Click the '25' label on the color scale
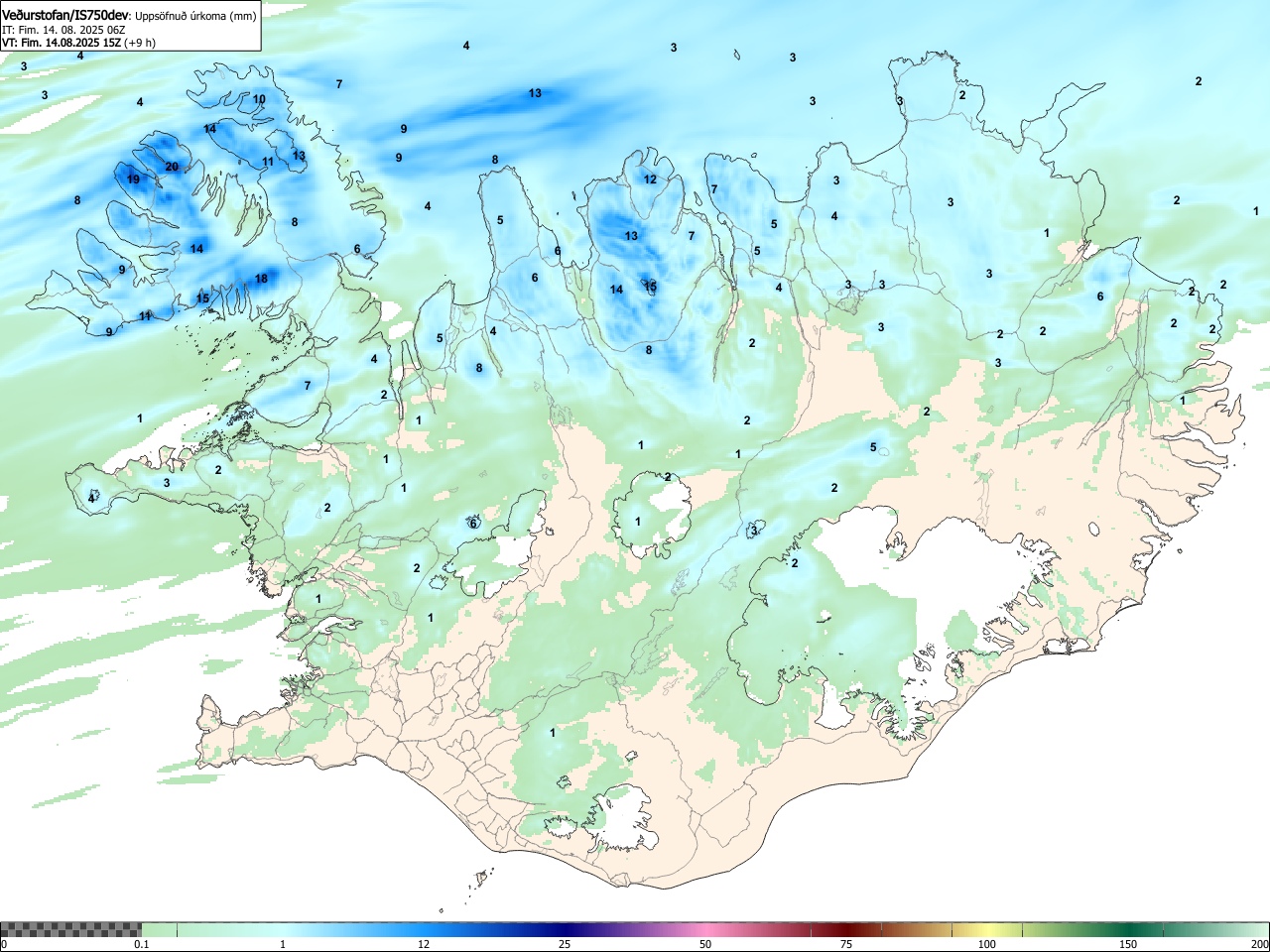Viewport: 1270px width, 952px height. click(x=565, y=944)
